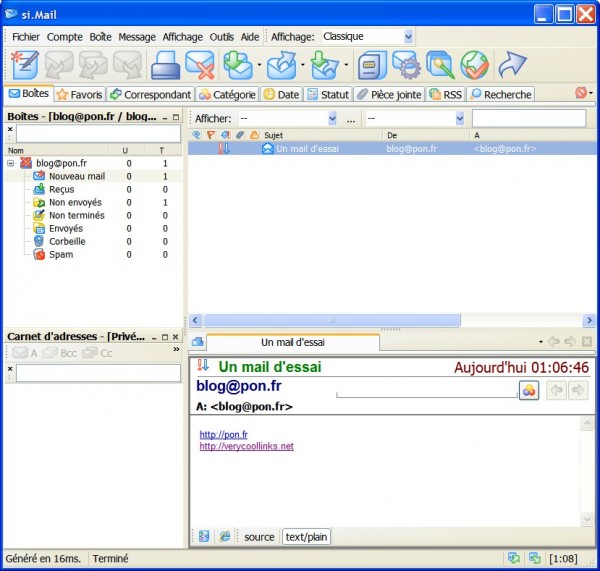Open the address book toolbar icon

pyautogui.click(x=372, y=65)
